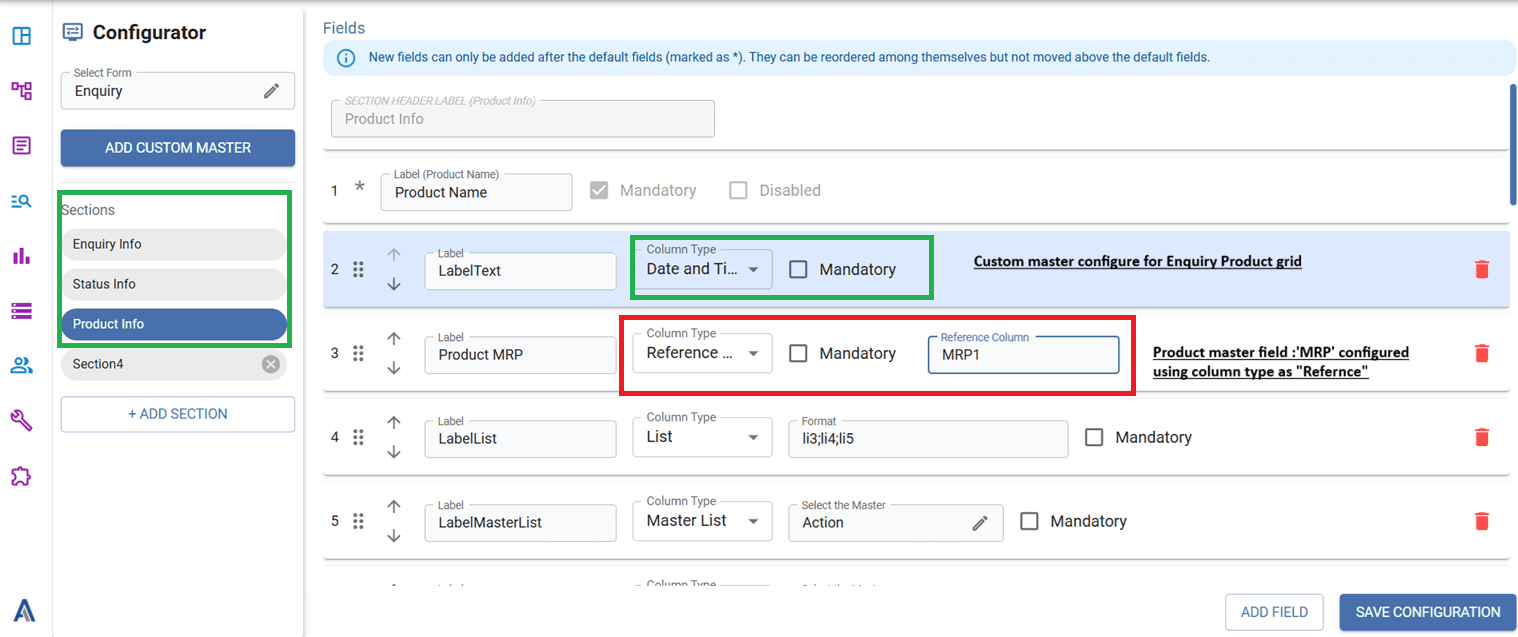1518x637 pixels.
Task: Enable Mandatory for Product MRP field
Action: click(x=798, y=353)
